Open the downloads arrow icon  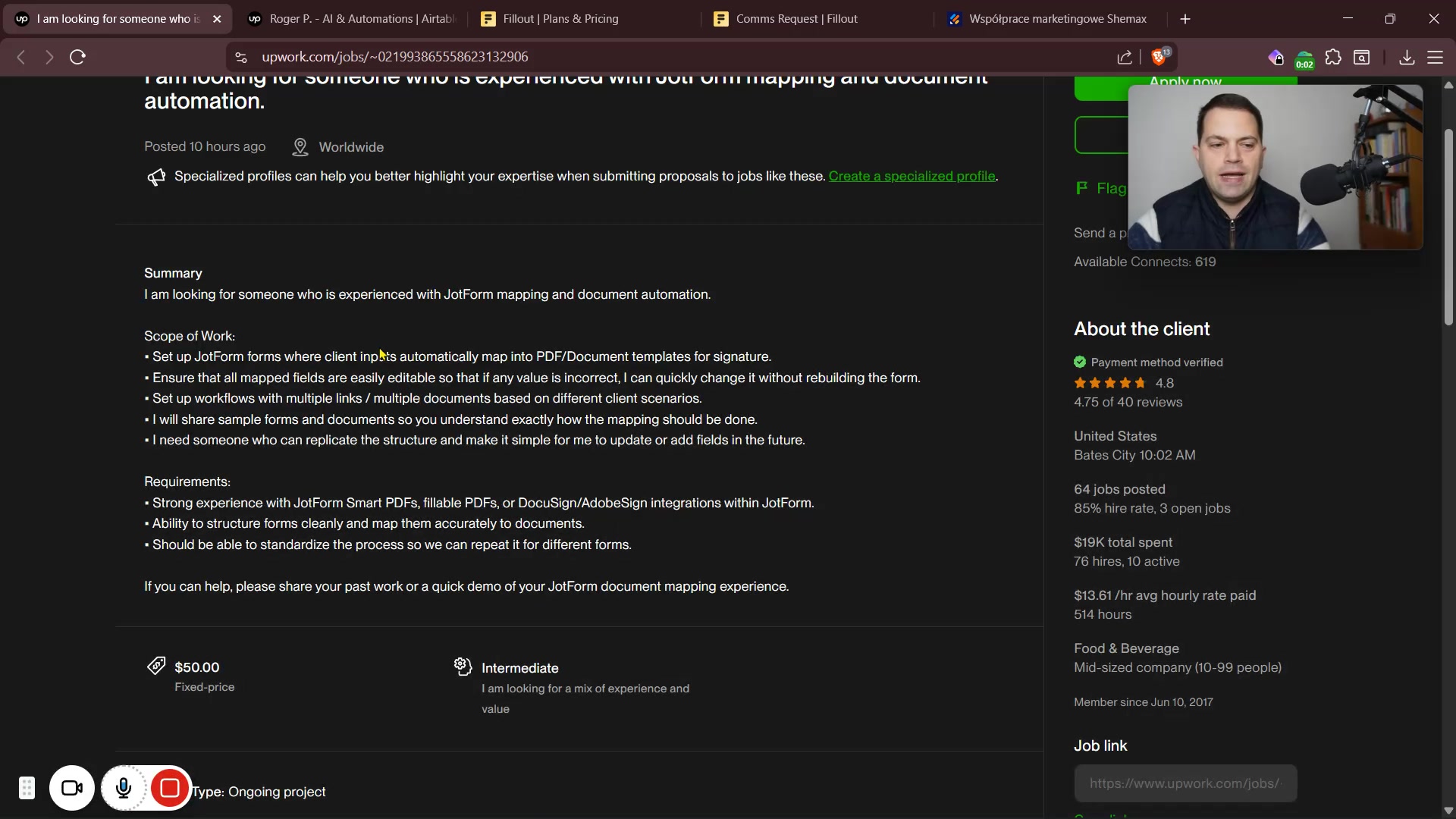[1407, 58]
